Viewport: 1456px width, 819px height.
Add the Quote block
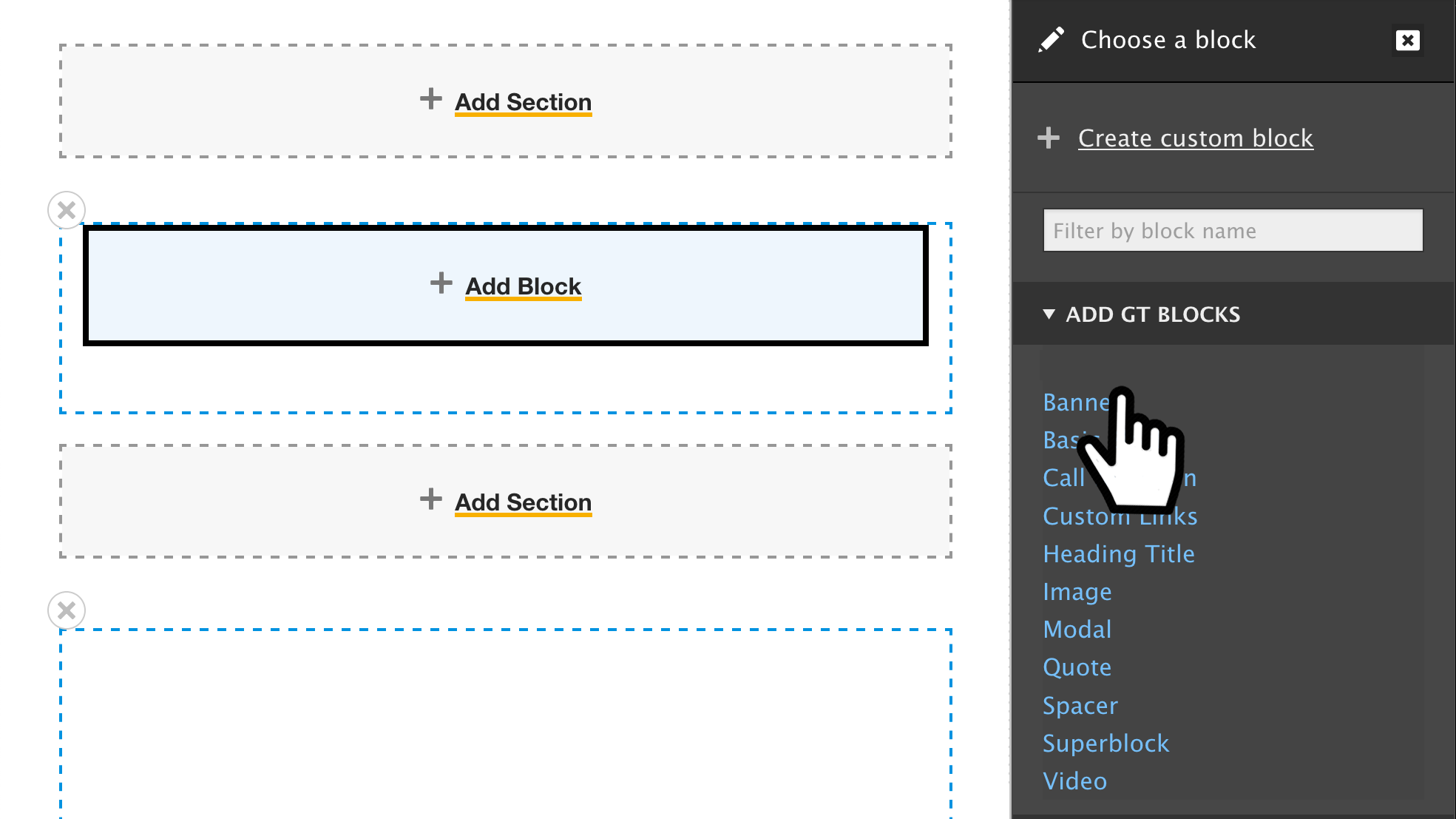click(1077, 667)
